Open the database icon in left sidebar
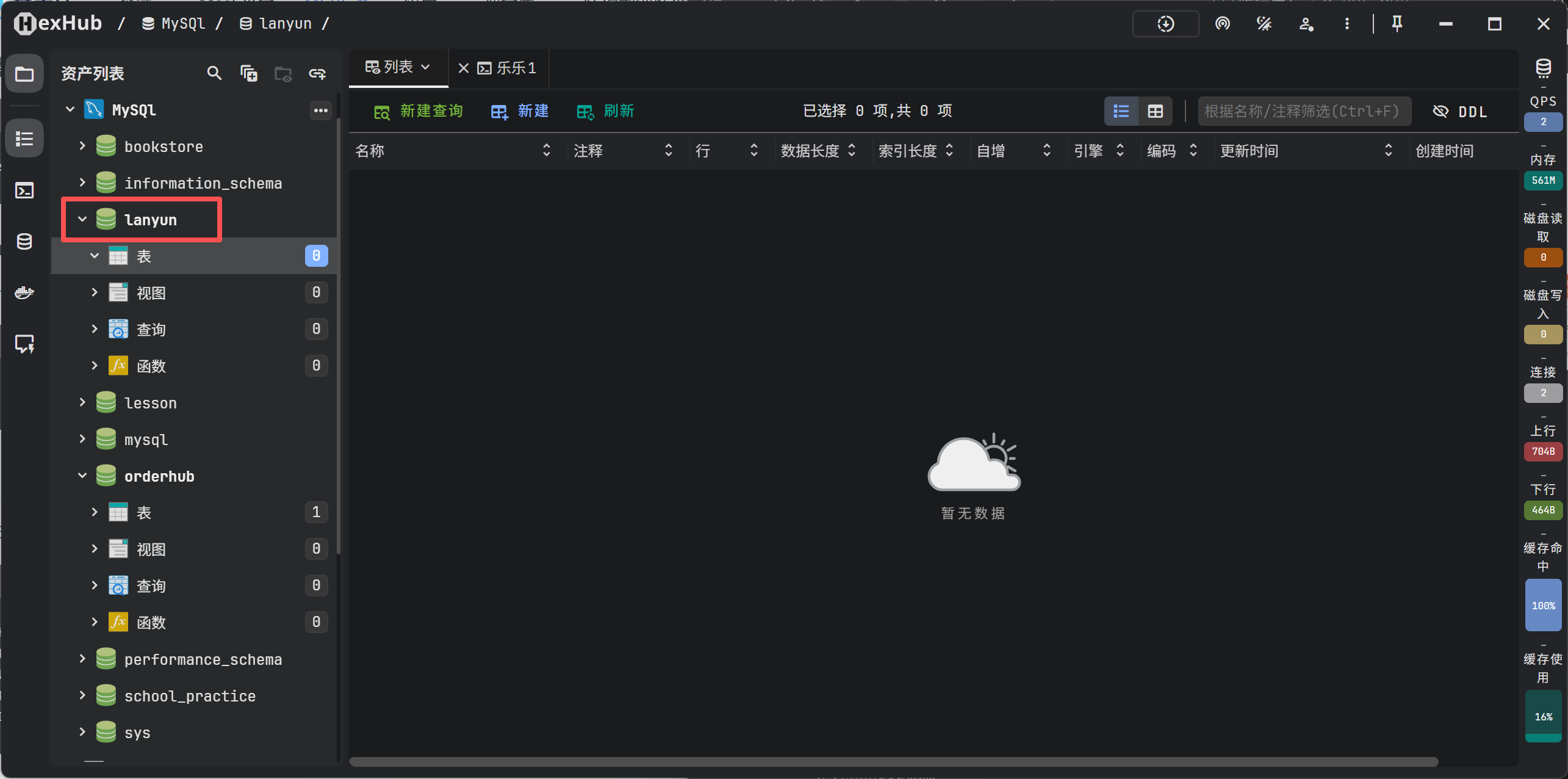Screen dimensions: 1568x779 pos(24,242)
